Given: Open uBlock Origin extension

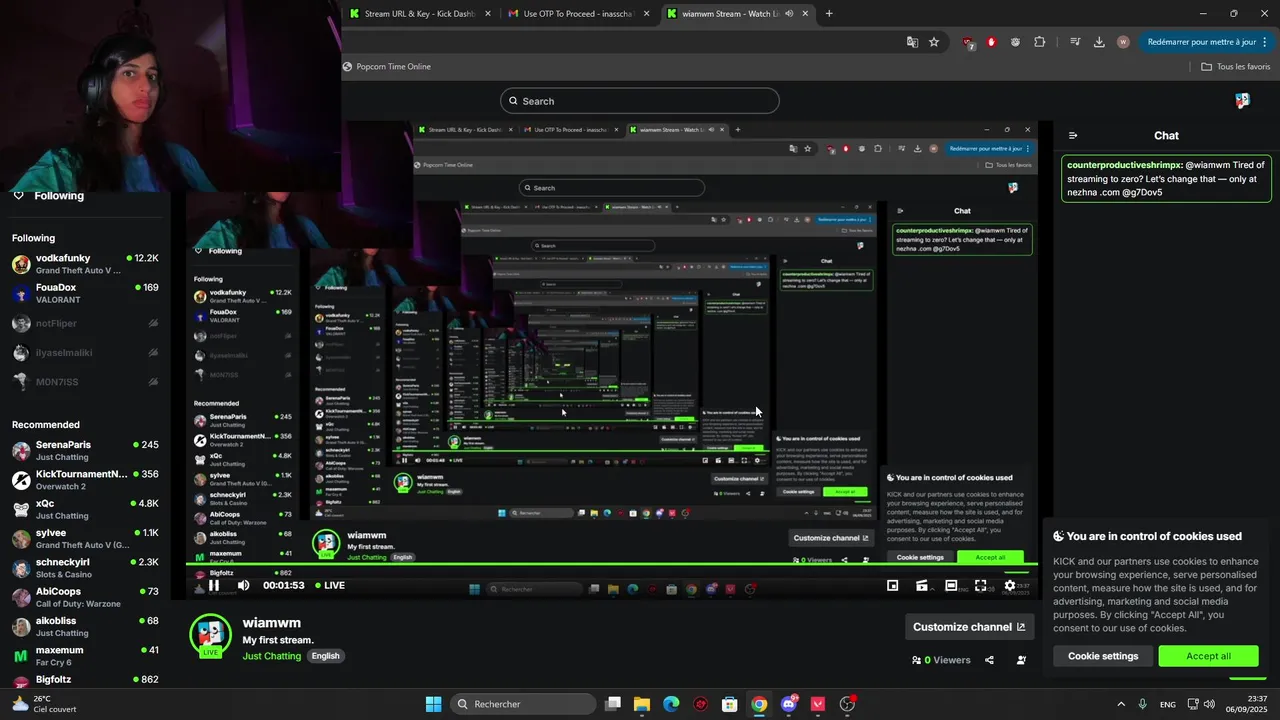Looking at the screenshot, I should (968, 42).
